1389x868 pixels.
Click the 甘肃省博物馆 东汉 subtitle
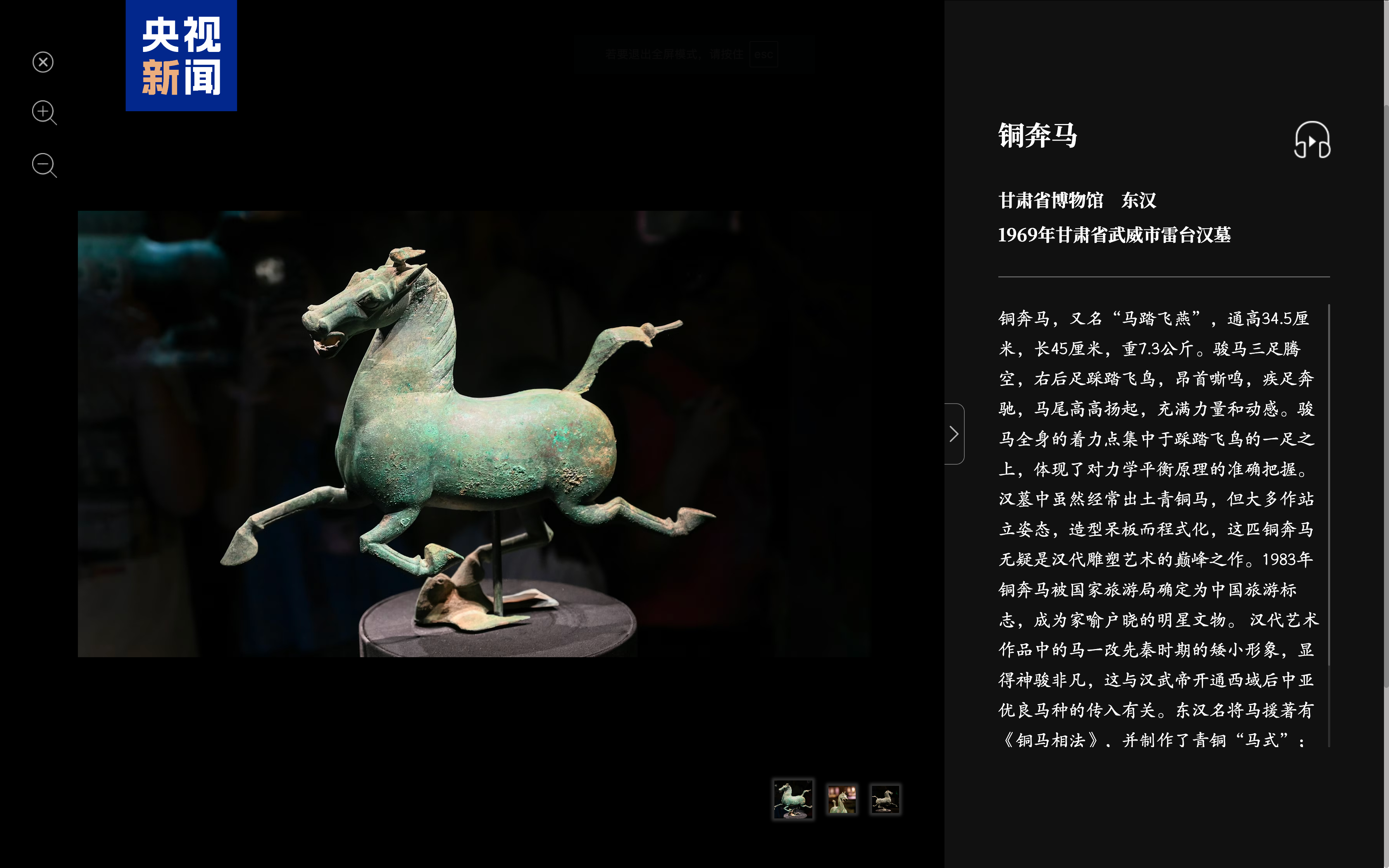(1077, 200)
